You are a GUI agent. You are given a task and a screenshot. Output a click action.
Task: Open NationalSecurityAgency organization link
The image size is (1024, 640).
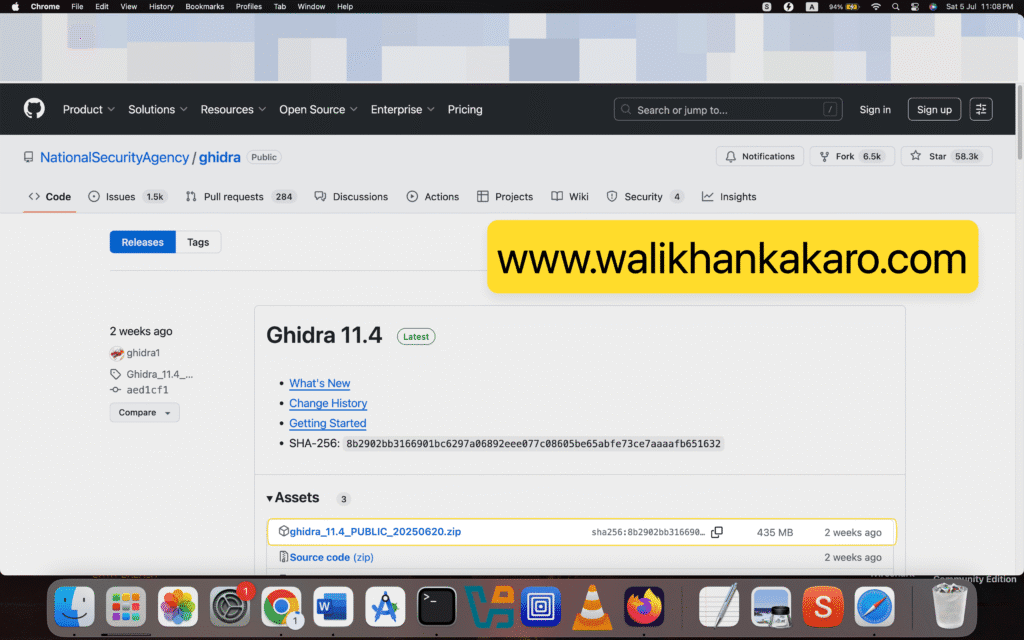tap(114, 157)
